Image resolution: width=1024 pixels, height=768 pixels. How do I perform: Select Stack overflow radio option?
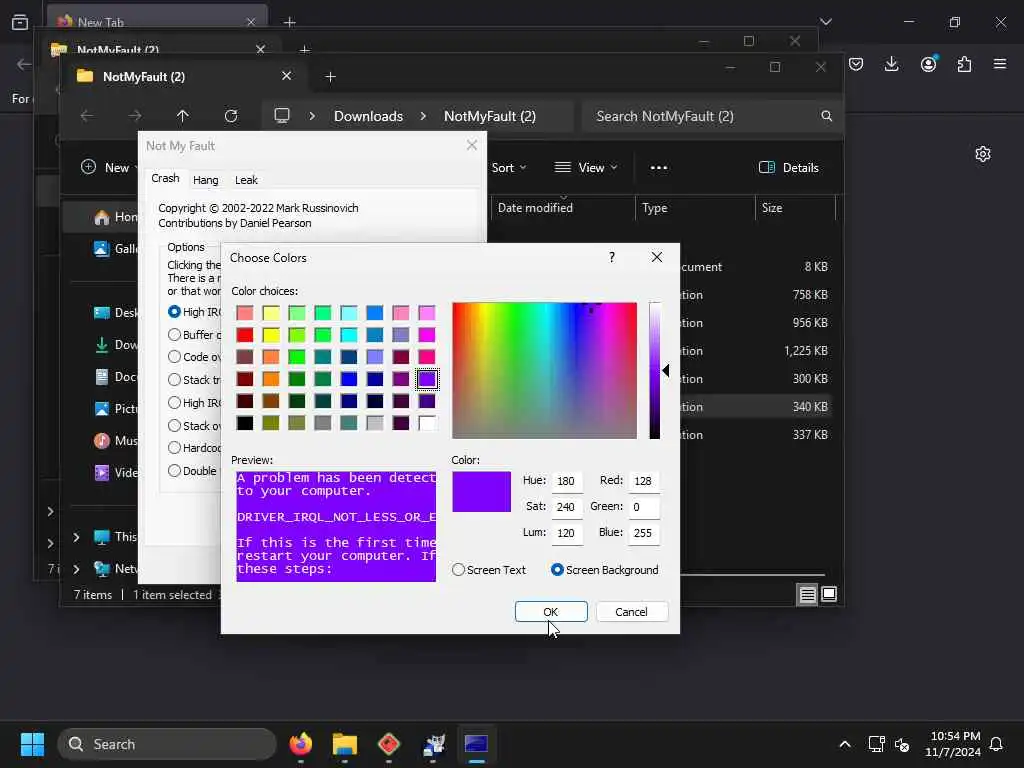174,425
